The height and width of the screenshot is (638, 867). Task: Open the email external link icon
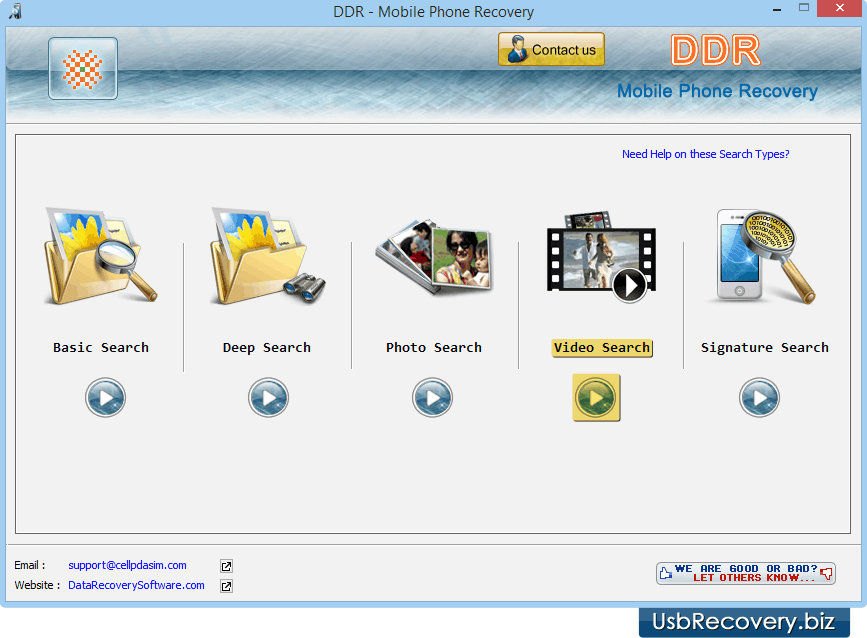(x=226, y=565)
